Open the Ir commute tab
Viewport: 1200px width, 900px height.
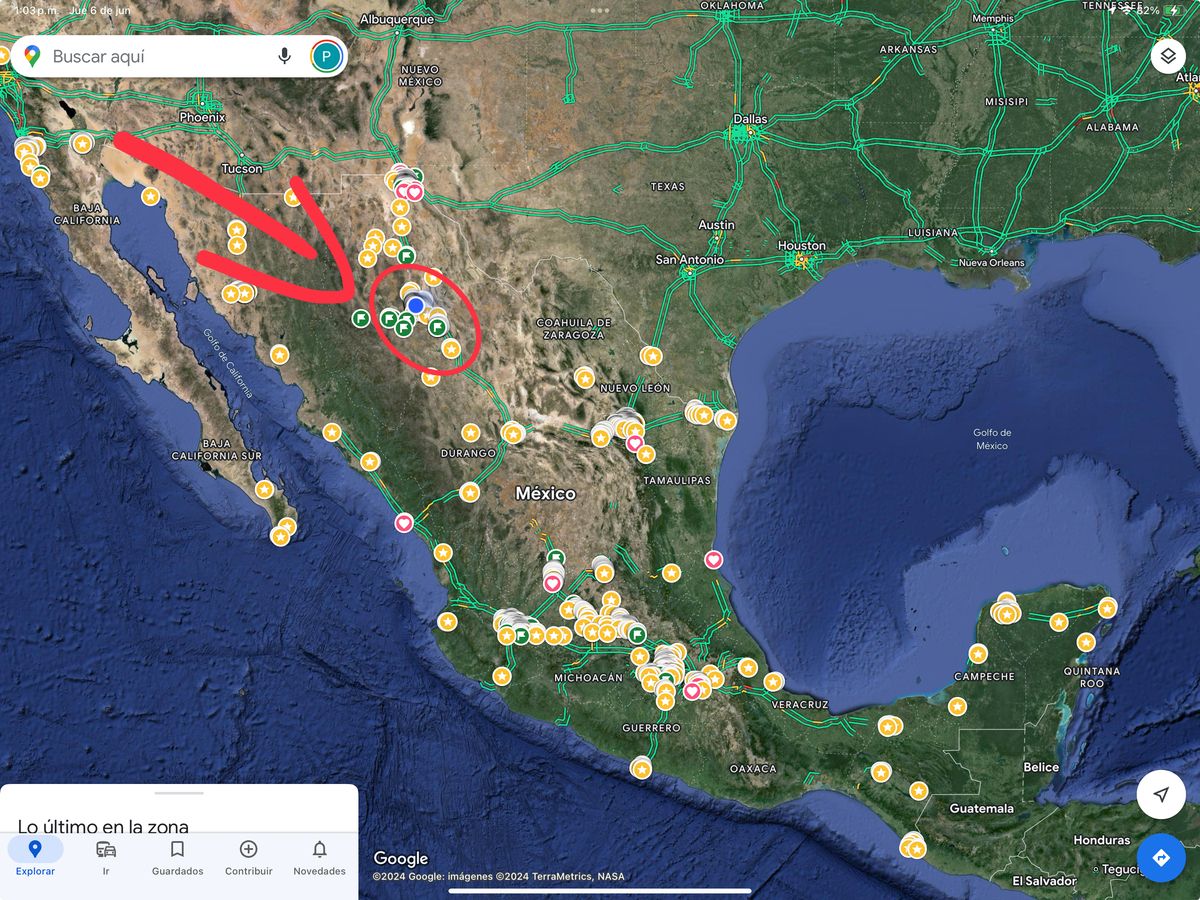(106, 857)
